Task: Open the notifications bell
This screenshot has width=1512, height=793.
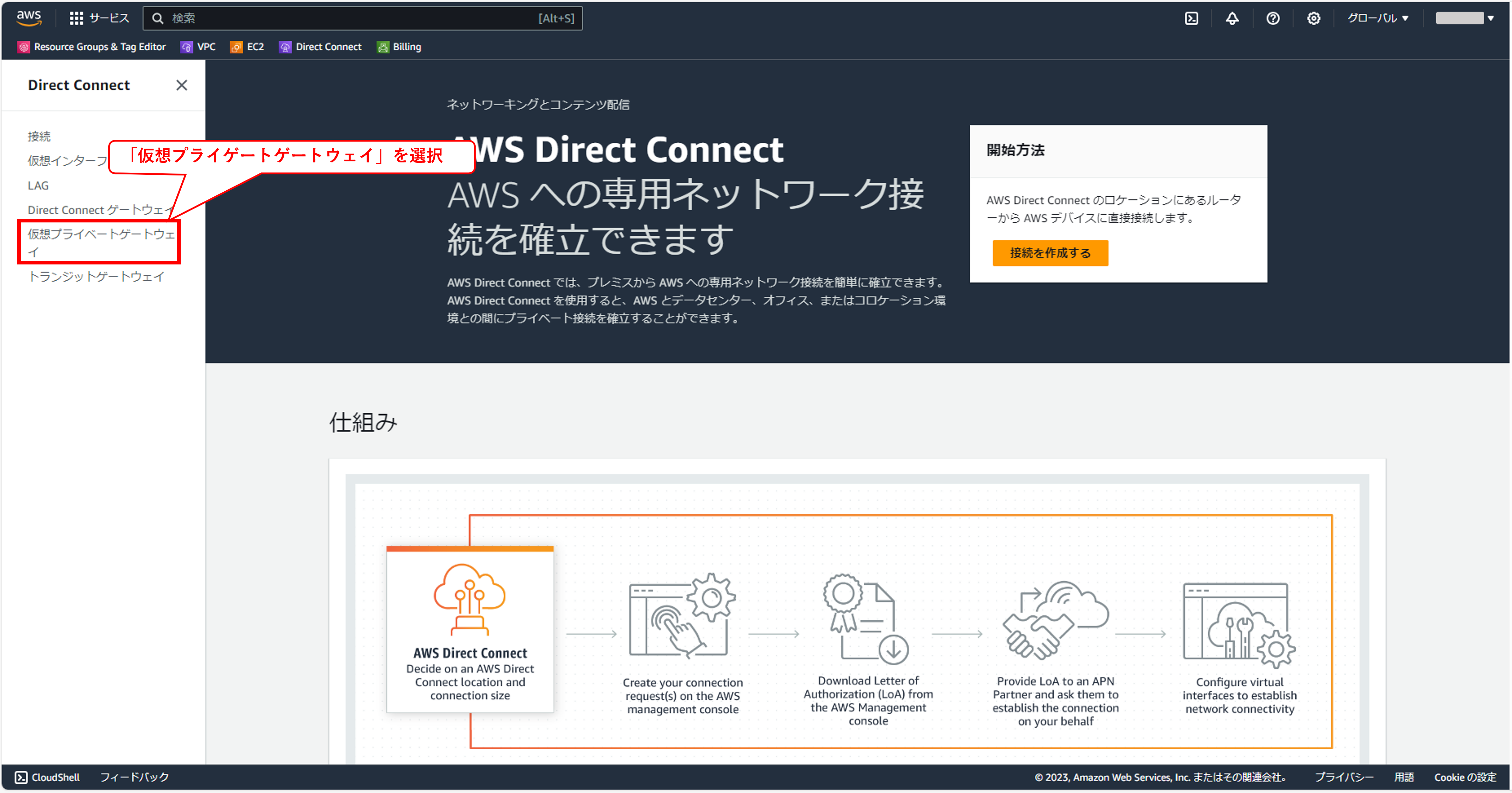Action: (1232, 18)
